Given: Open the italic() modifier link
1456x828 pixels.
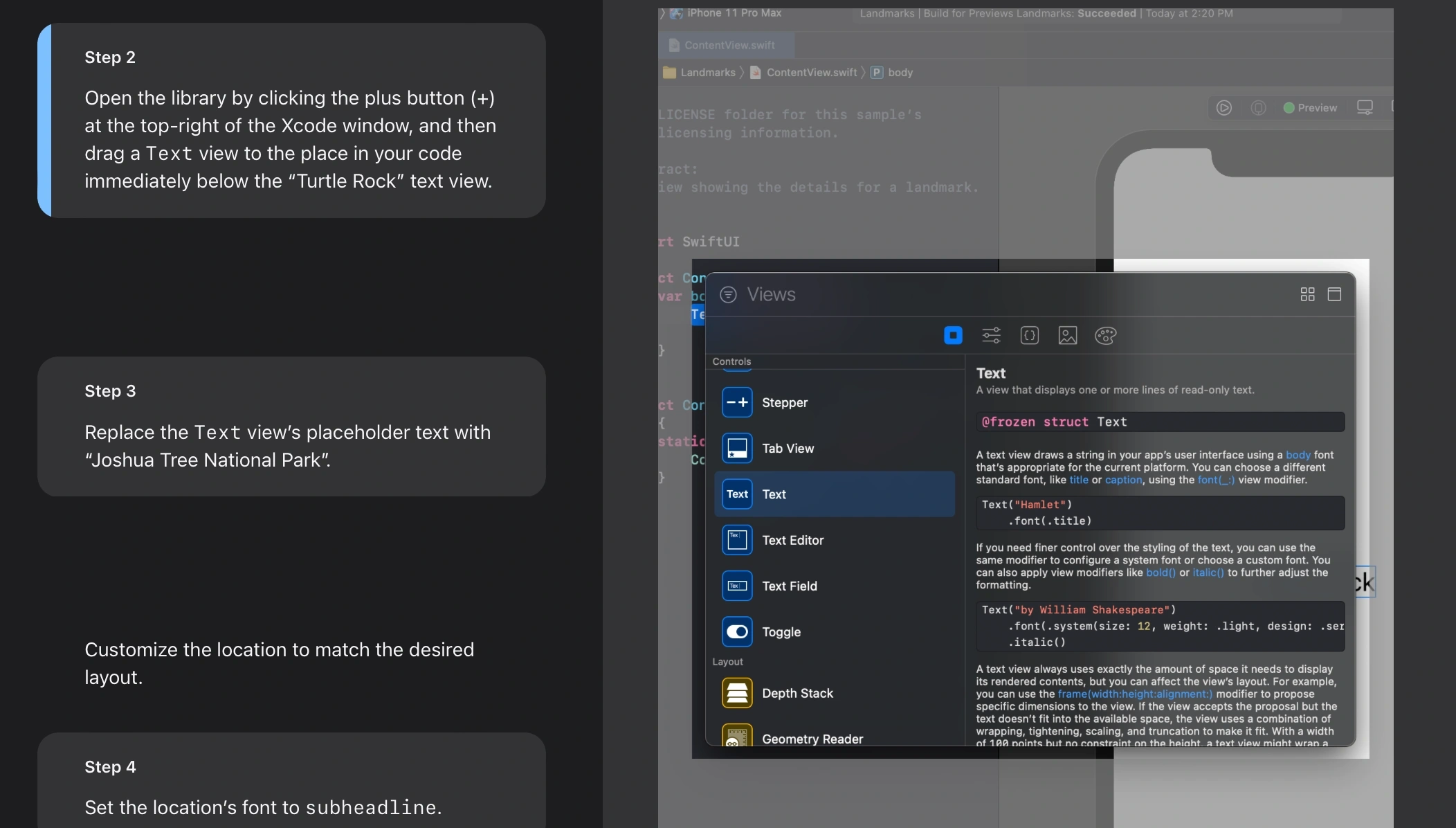Looking at the screenshot, I should (1208, 573).
